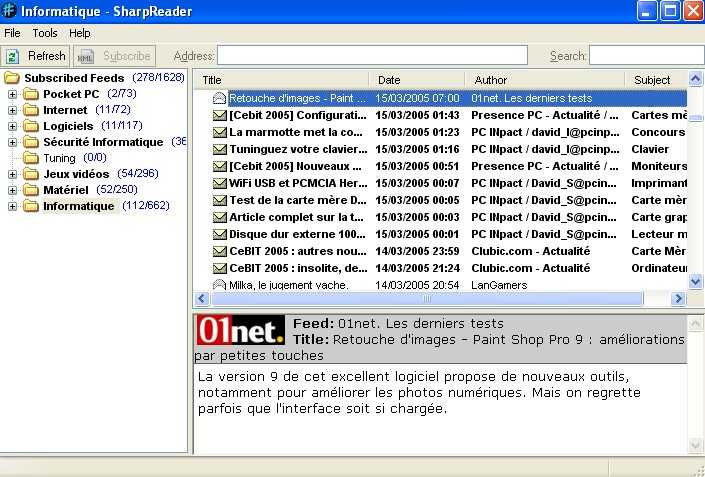This screenshot has height=477, width=705.
Task: Click the Informatique folder icon
Action: click(x=31, y=206)
